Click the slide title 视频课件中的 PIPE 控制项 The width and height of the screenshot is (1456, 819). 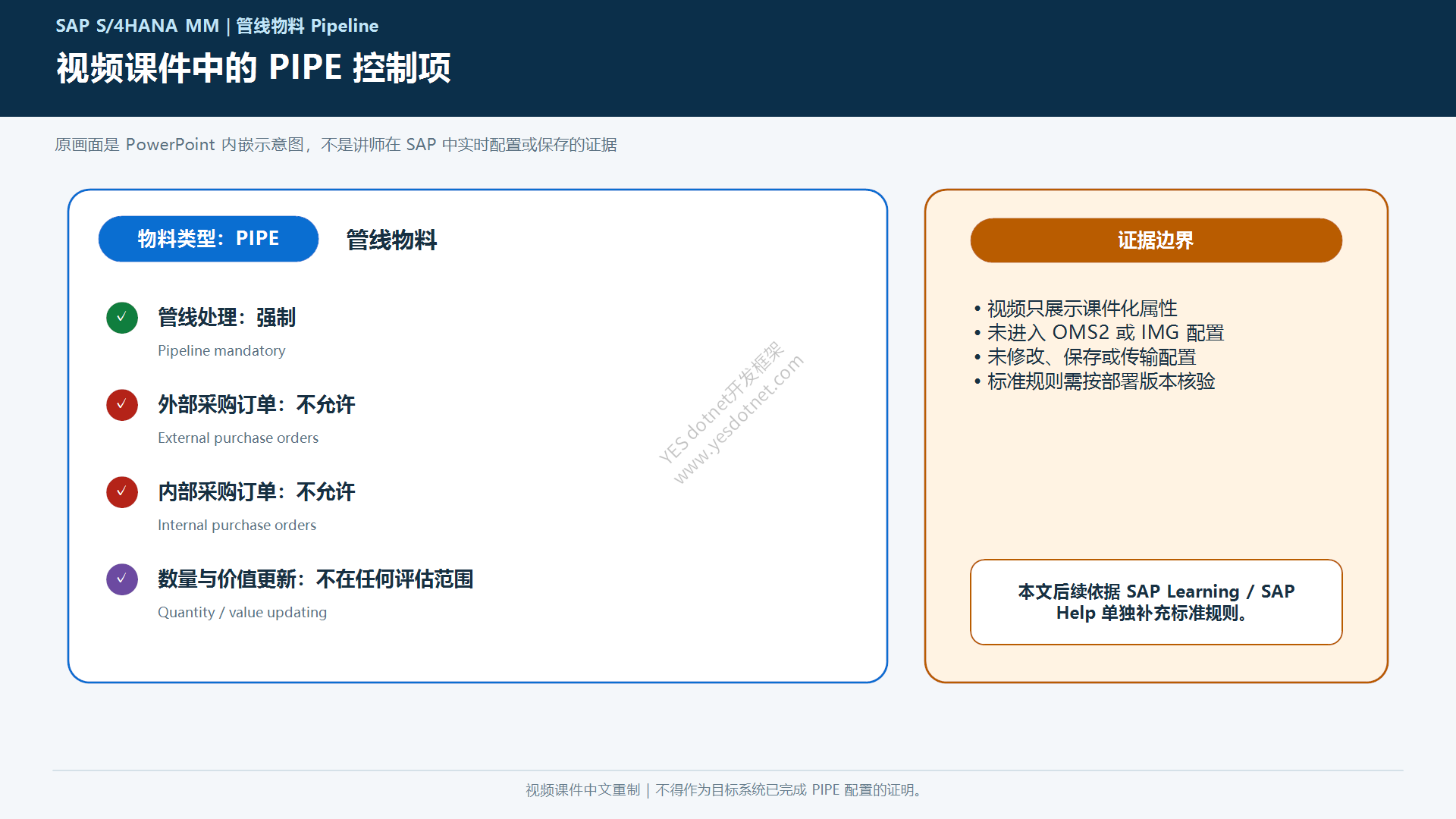(x=253, y=67)
